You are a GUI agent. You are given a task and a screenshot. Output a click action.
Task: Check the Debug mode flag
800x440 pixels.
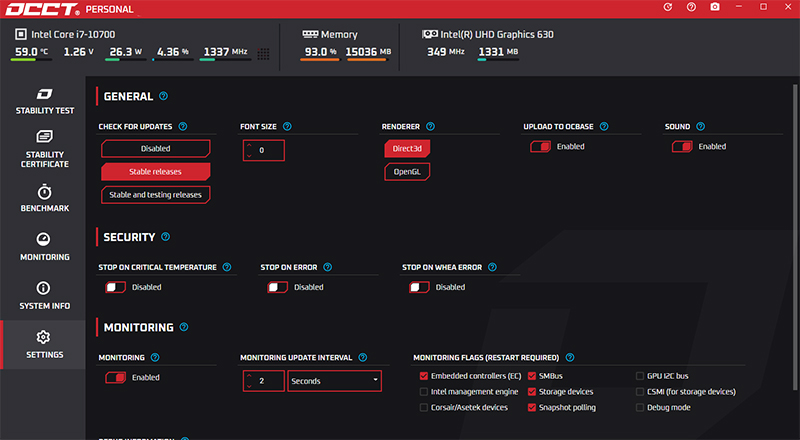pos(640,407)
